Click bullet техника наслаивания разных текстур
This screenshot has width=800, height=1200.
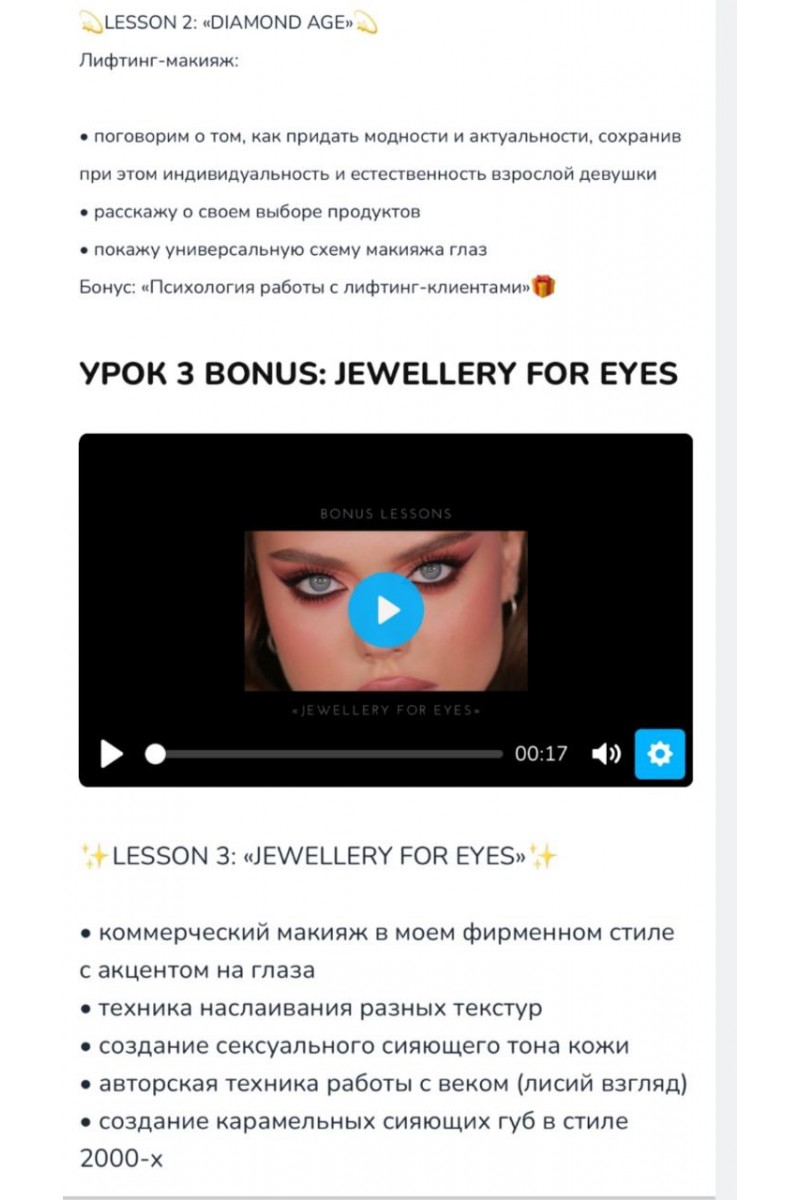pyautogui.click(x=311, y=1008)
